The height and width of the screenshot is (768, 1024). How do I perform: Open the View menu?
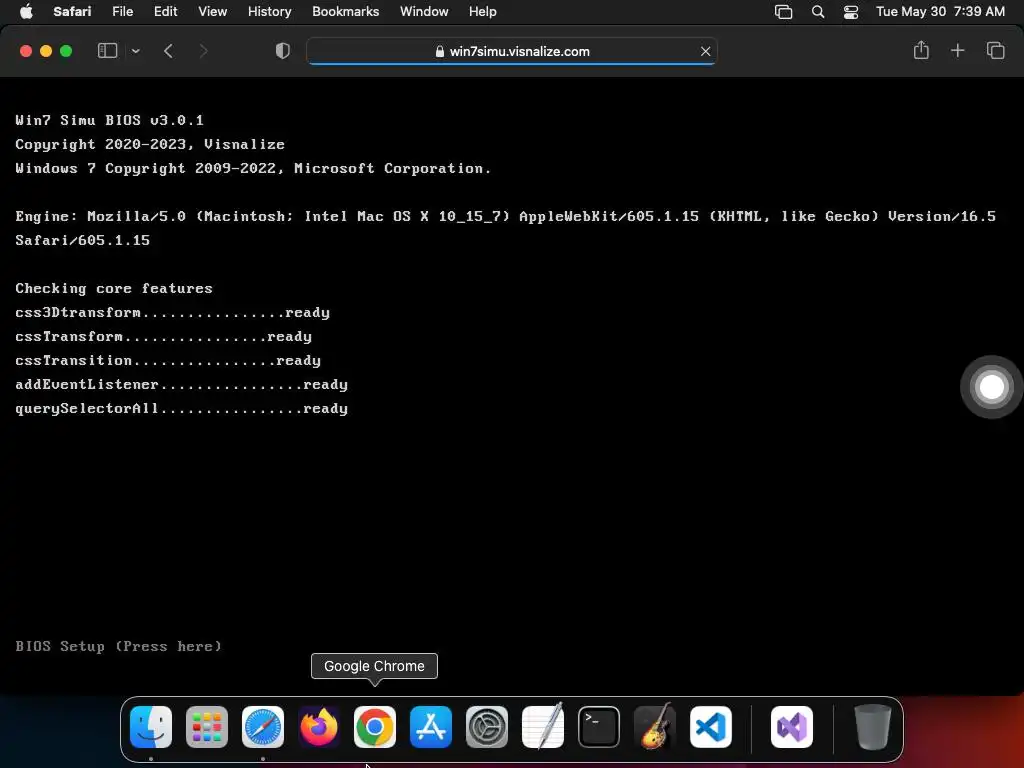click(x=212, y=11)
